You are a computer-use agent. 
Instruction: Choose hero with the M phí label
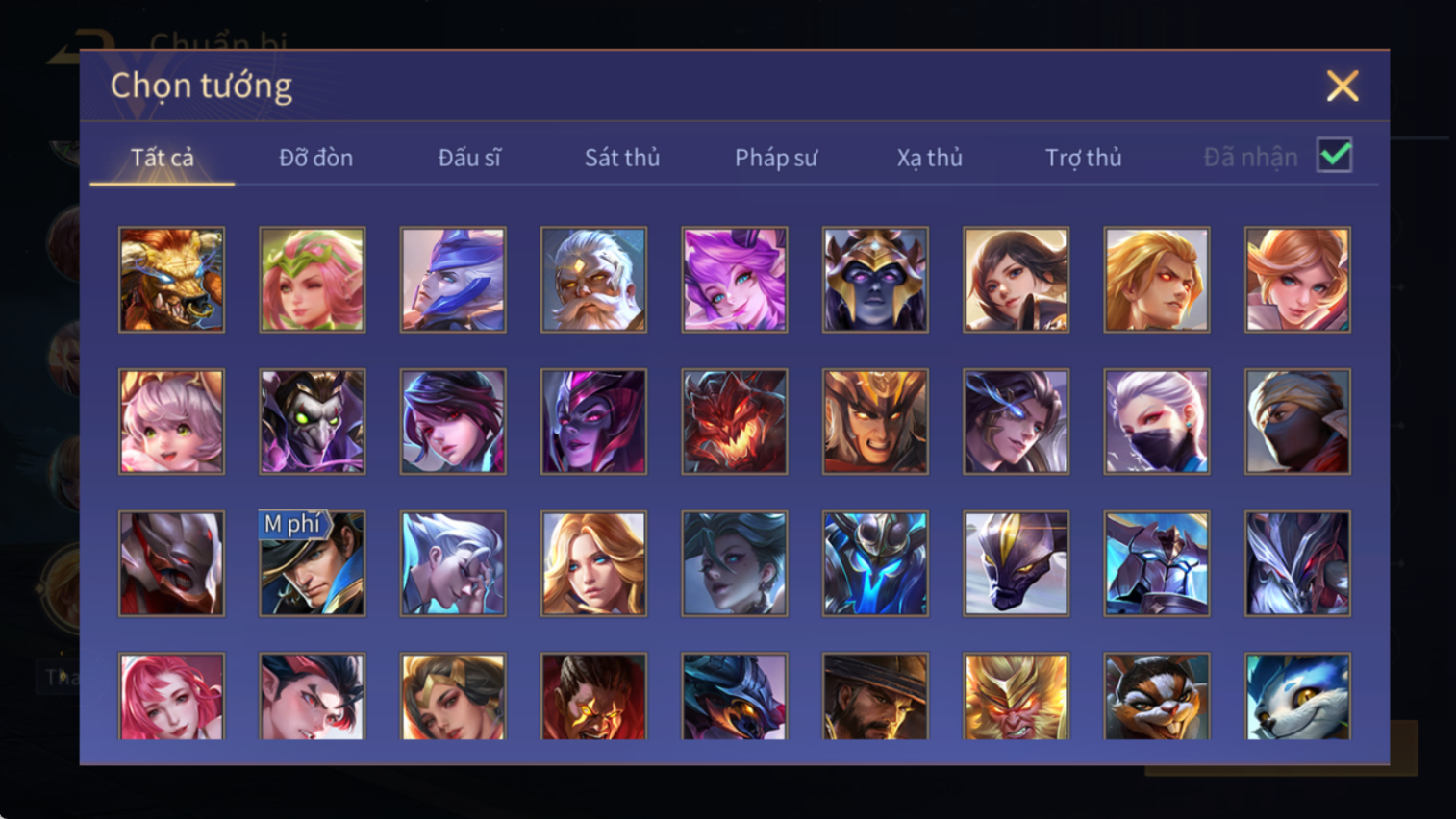313,563
